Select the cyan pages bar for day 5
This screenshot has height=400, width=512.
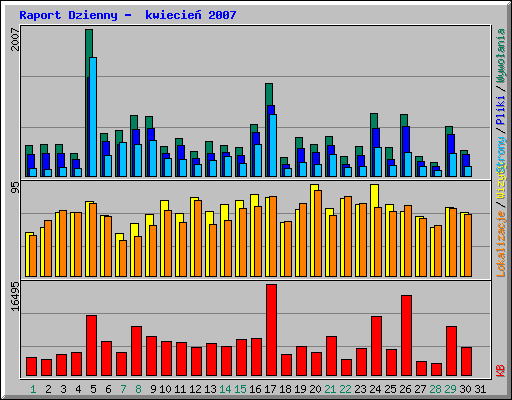click(93, 117)
